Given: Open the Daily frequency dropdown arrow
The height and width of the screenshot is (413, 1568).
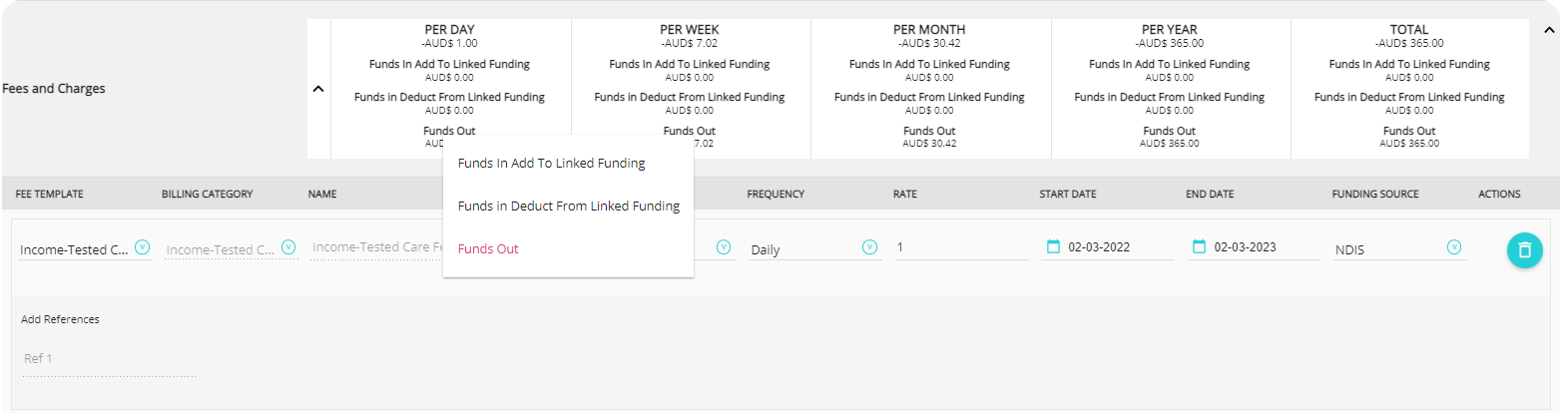Looking at the screenshot, I should pos(869,247).
